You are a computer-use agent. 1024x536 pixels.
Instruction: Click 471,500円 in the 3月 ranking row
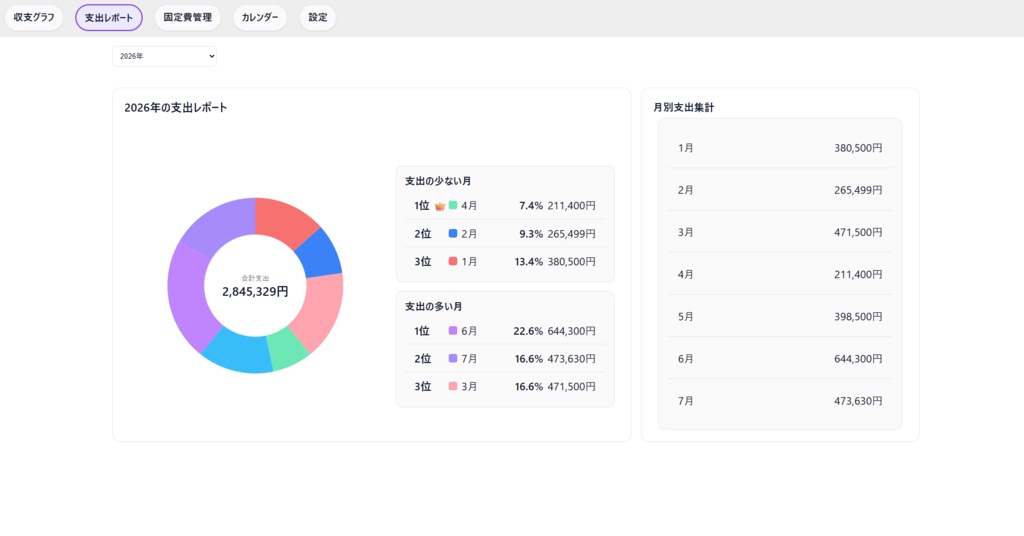pos(571,386)
